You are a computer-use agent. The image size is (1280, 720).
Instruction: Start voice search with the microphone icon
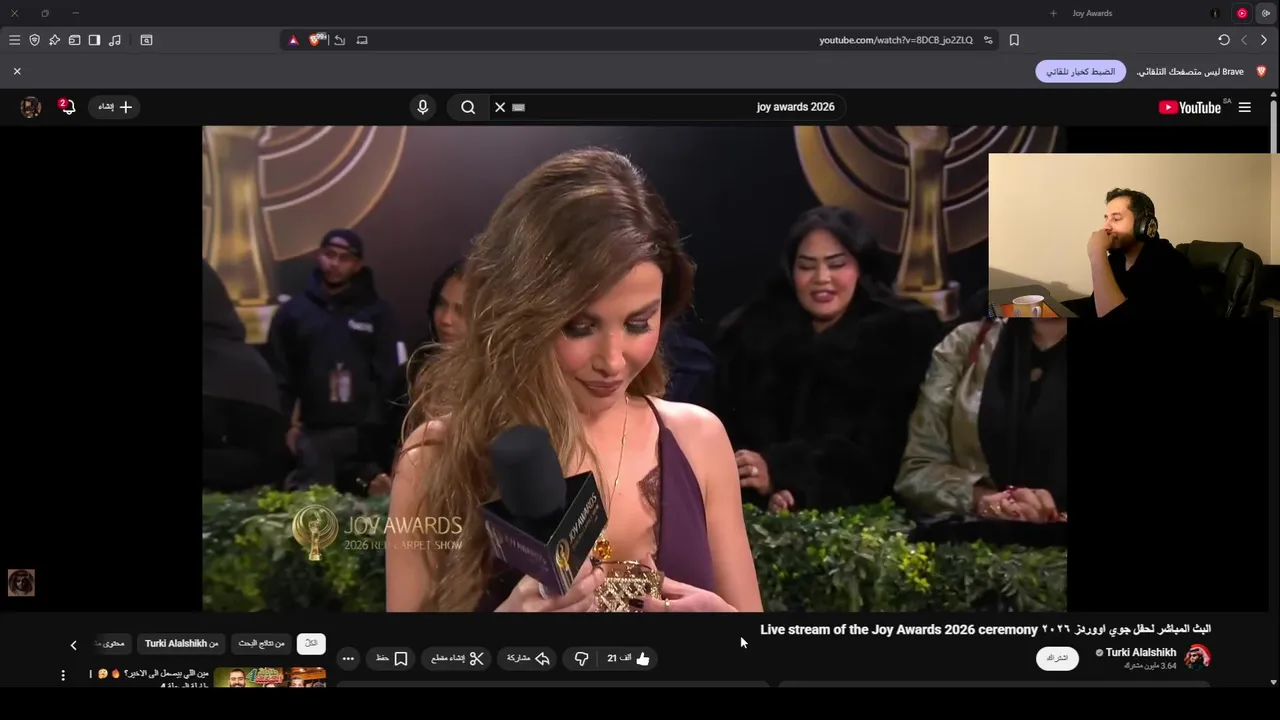coord(423,107)
